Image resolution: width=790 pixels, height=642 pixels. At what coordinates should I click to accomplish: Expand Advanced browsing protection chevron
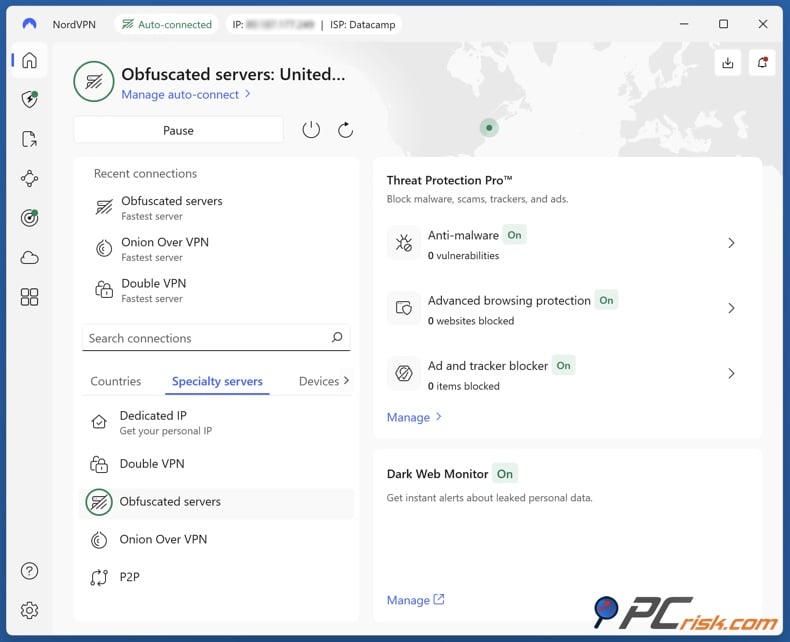click(x=731, y=308)
